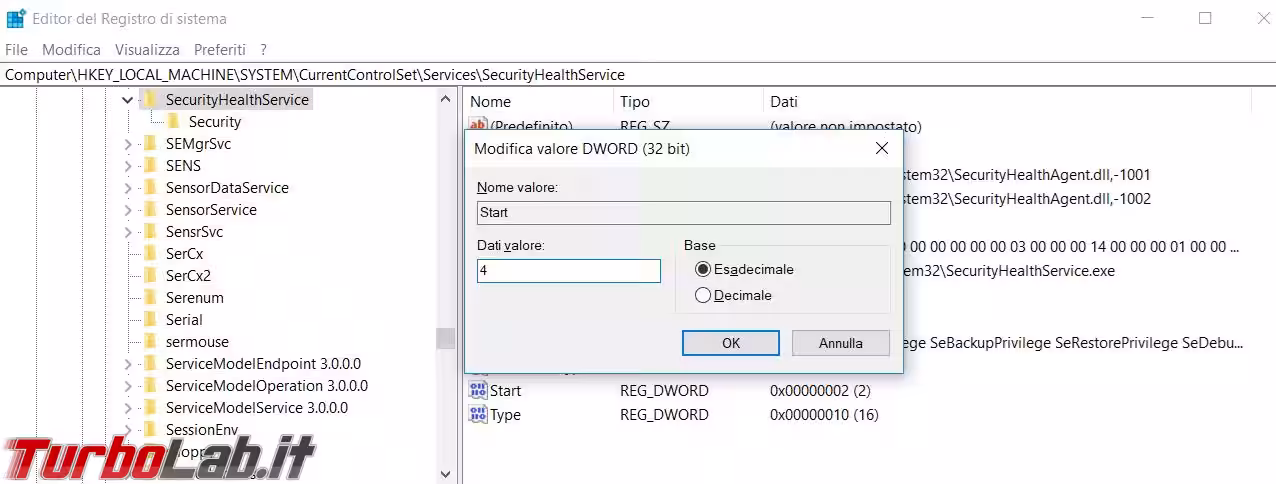The height and width of the screenshot is (484, 1276).
Task: Close the Modifica valore DWORD dialog
Action: point(881,149)
